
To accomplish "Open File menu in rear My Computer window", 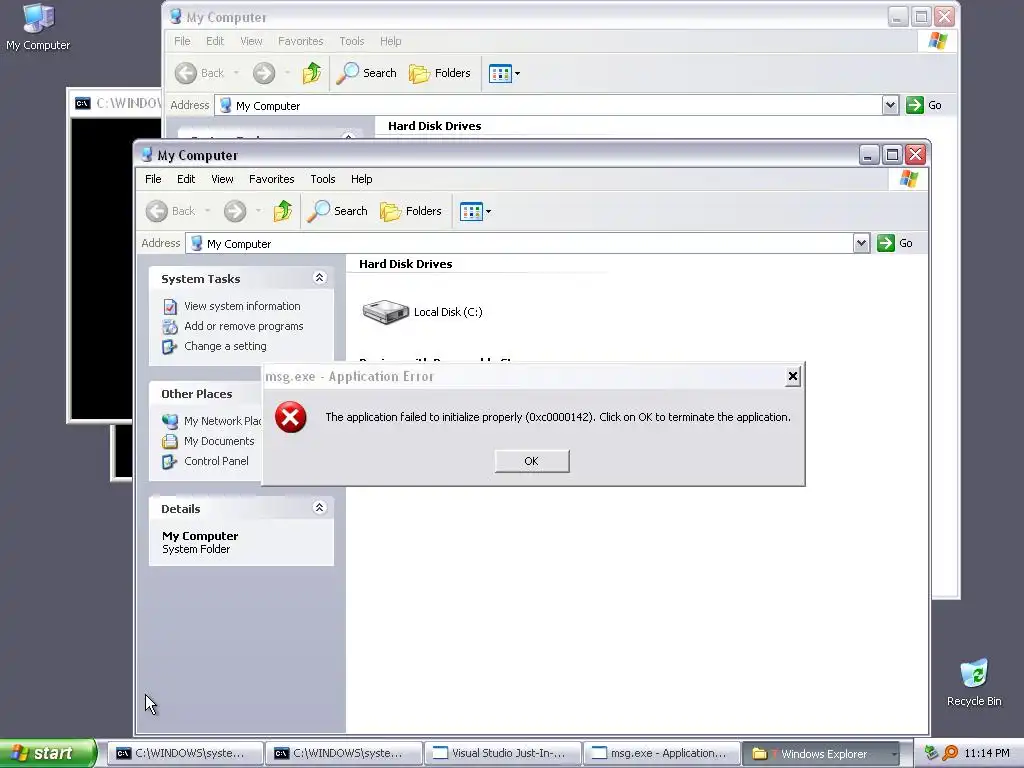I will tap(182, 41).
